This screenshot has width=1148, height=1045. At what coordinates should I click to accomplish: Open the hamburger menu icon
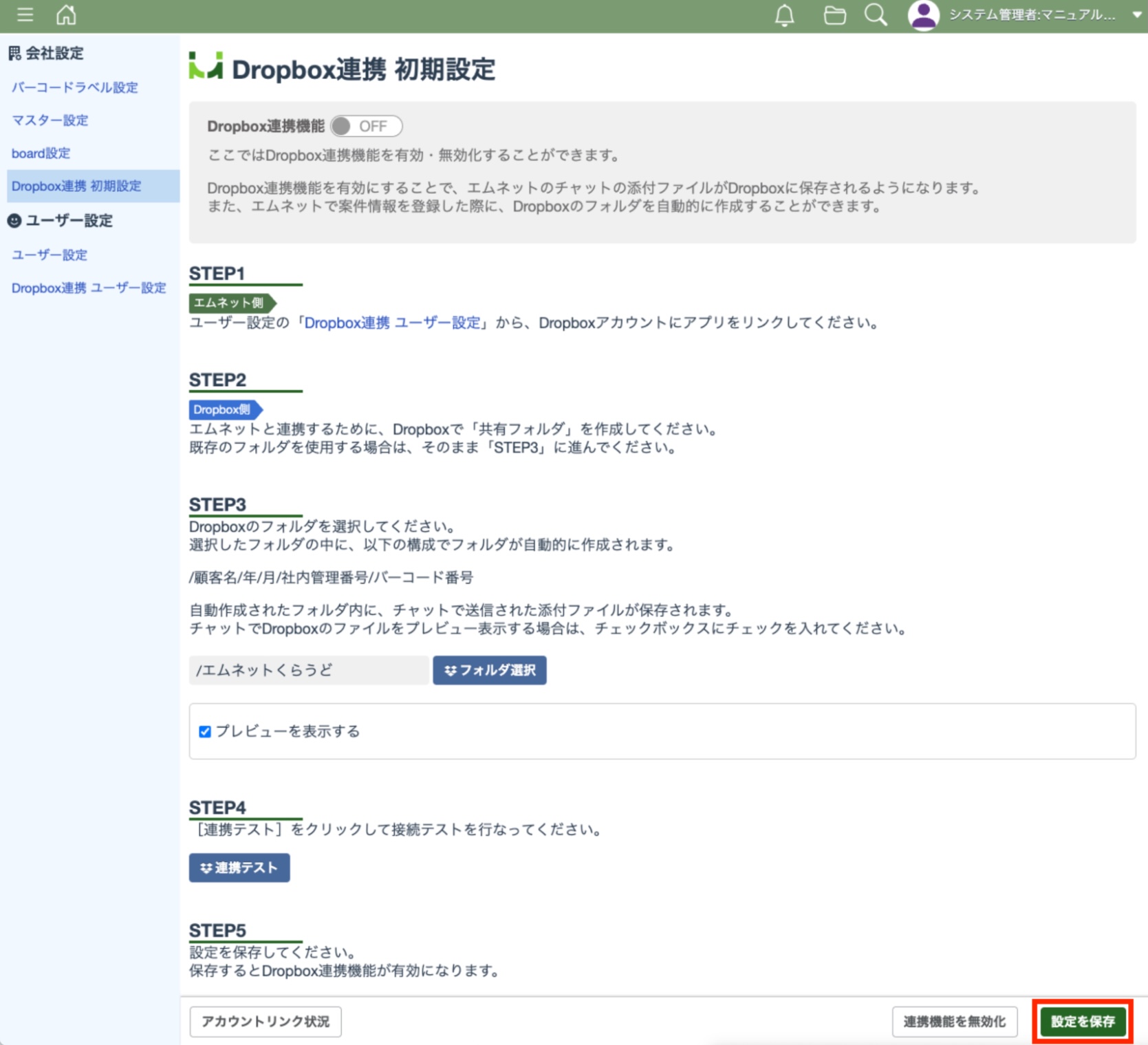[x=25, y=14]
